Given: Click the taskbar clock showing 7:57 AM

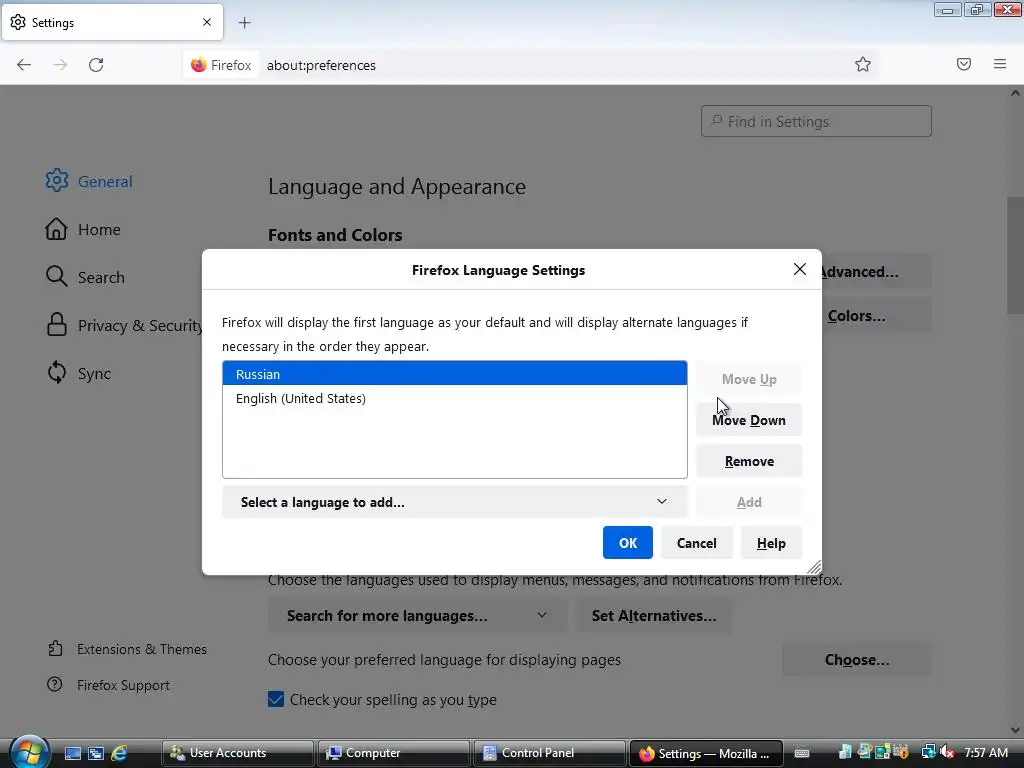Looking at the screenshot, I should [x=986, y=753].
